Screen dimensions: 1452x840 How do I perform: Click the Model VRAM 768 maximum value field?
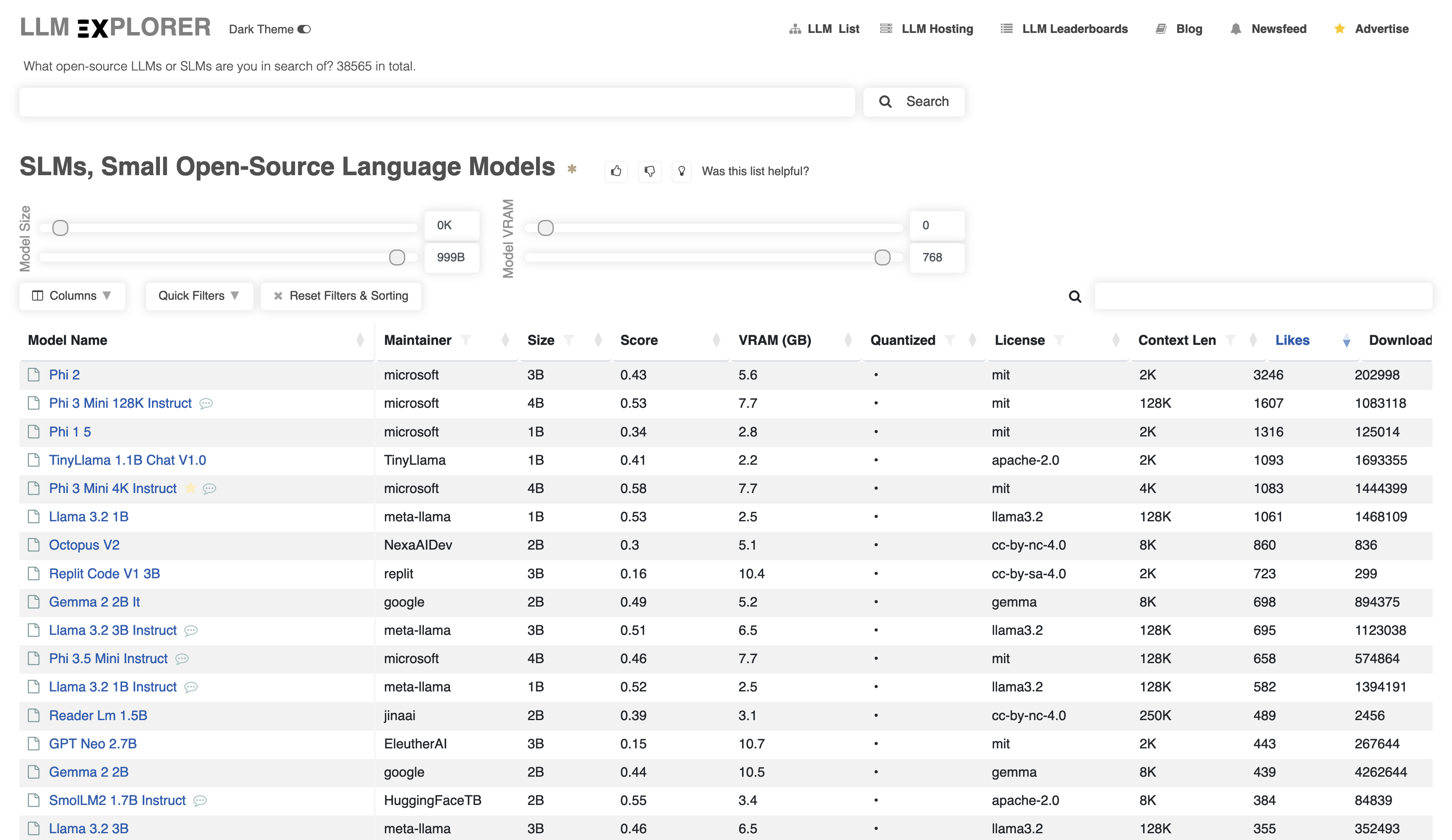(x=937, y=257)
